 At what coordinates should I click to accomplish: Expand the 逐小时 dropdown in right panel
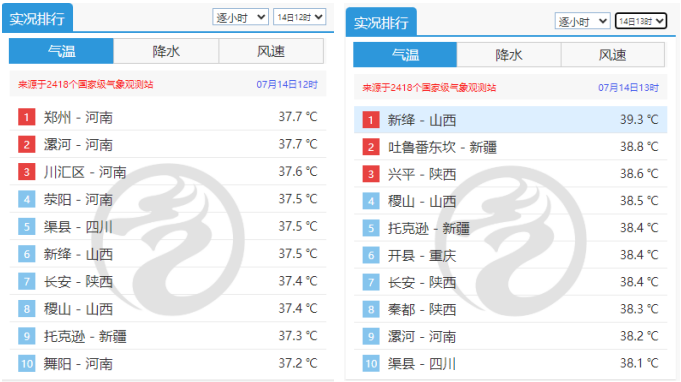[x=582, y=21]
